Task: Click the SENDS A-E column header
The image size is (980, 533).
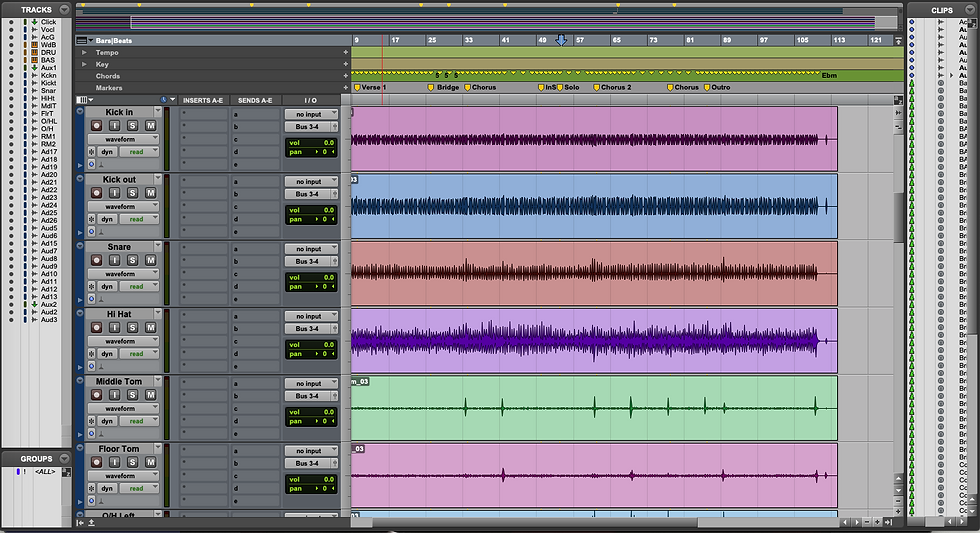Action: pyautogui.click(x=255, y=100)
